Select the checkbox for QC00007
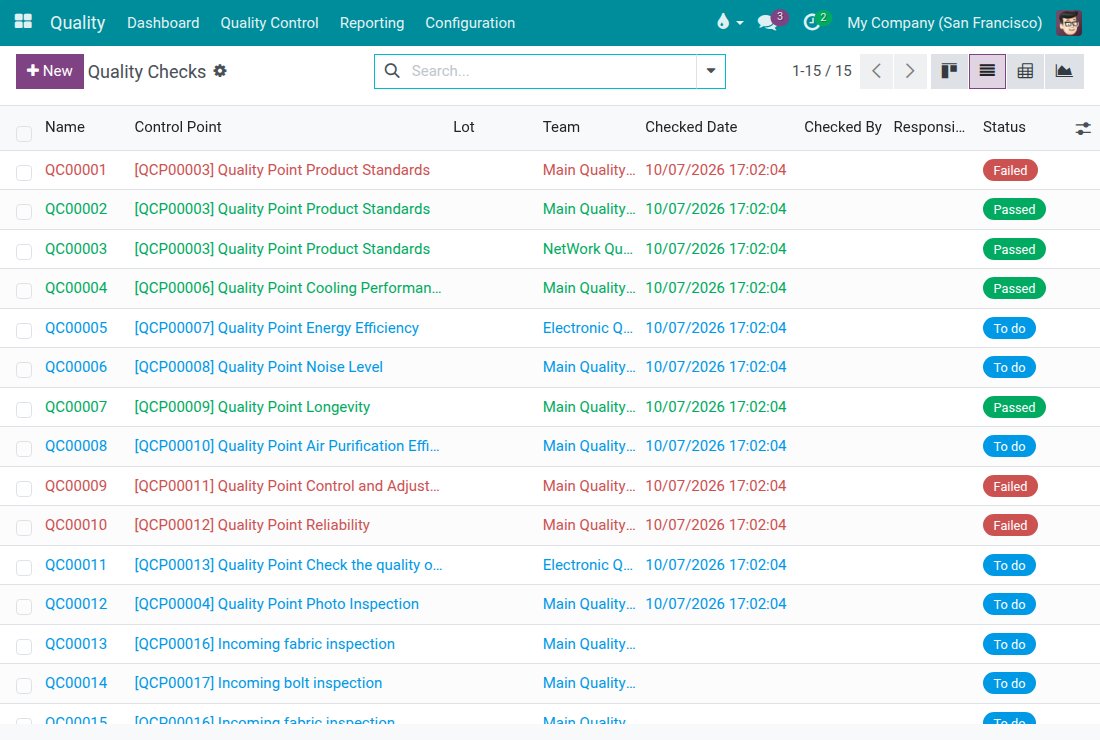This screenshot has width=1100, height=740. [x=24, y=410]
